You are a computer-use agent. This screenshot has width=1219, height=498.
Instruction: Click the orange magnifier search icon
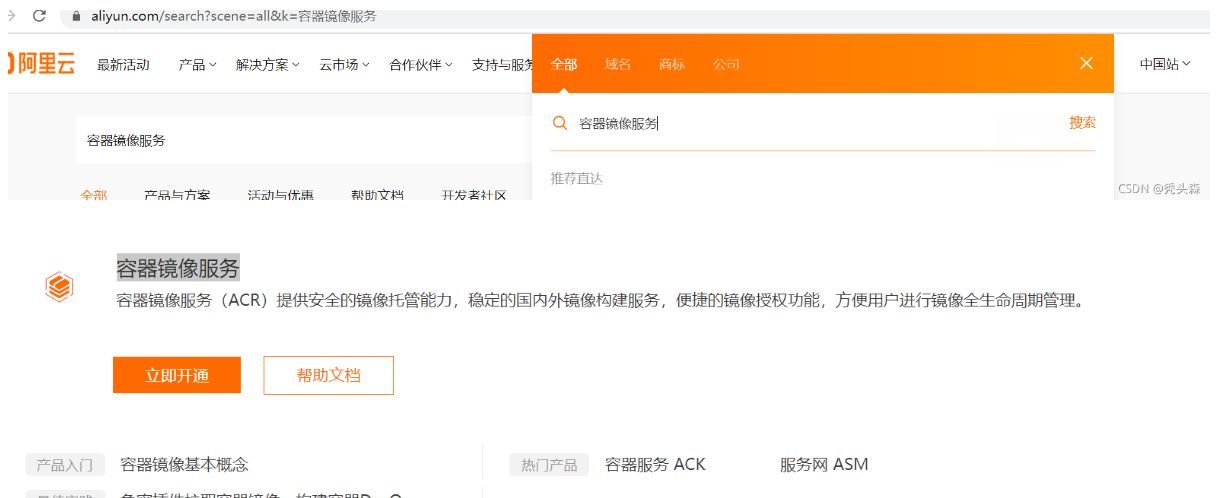point(560,123)
